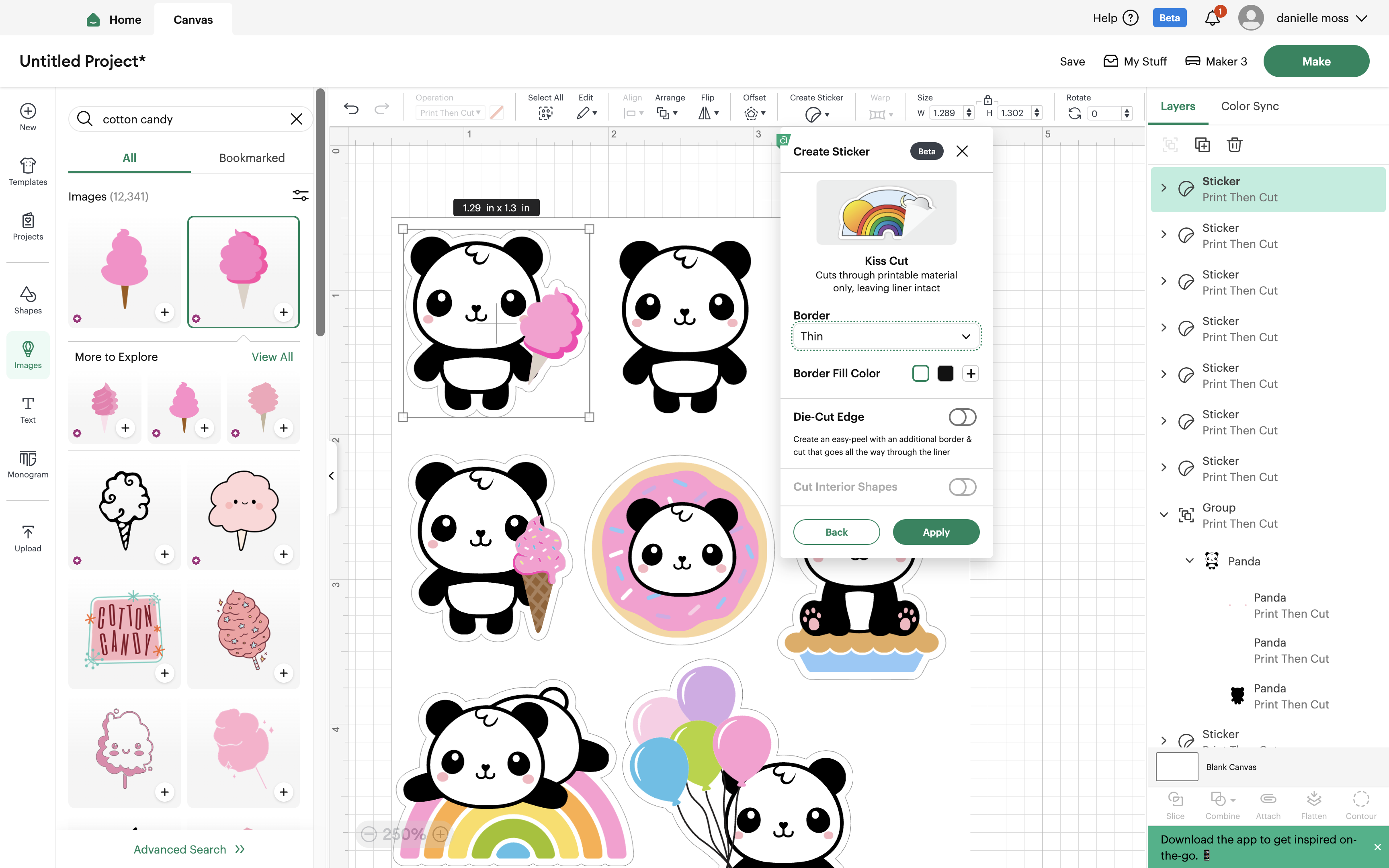1389x868 pixels.
Task: Open the Flip dropdown
Action: pos(708,113)
